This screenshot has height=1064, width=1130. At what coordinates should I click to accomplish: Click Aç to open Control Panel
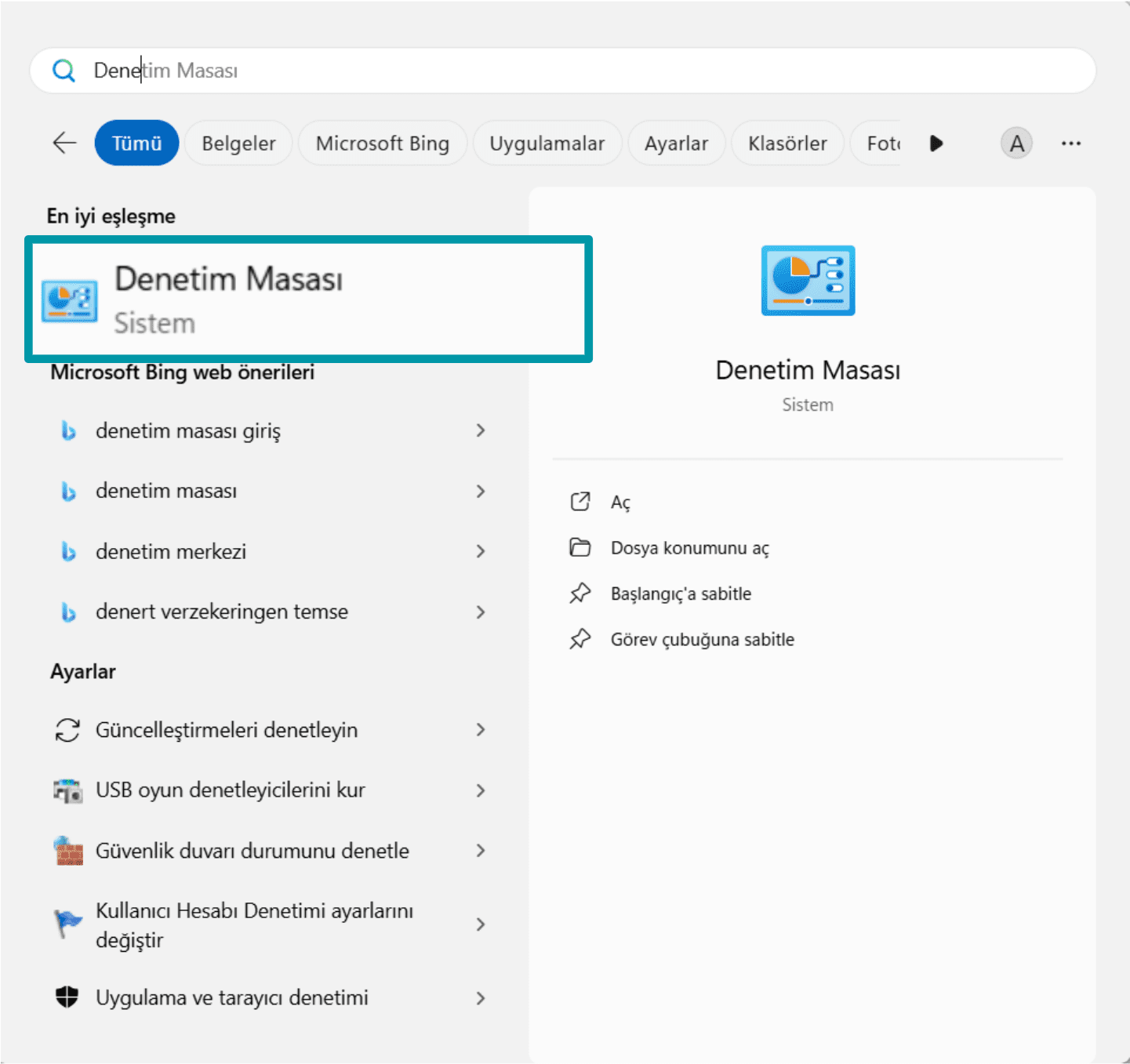[x=620, y=502]
